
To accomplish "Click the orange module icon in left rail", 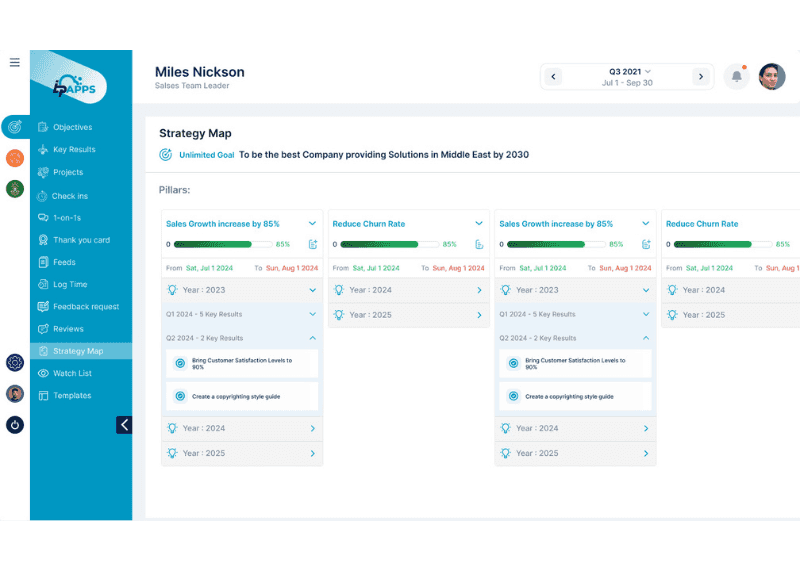I will (x=15, y=158).
